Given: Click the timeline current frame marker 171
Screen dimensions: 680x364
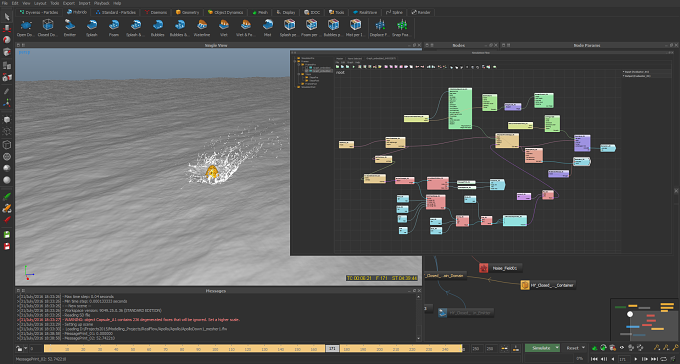Looking at the screenshot, I should 333,348.
